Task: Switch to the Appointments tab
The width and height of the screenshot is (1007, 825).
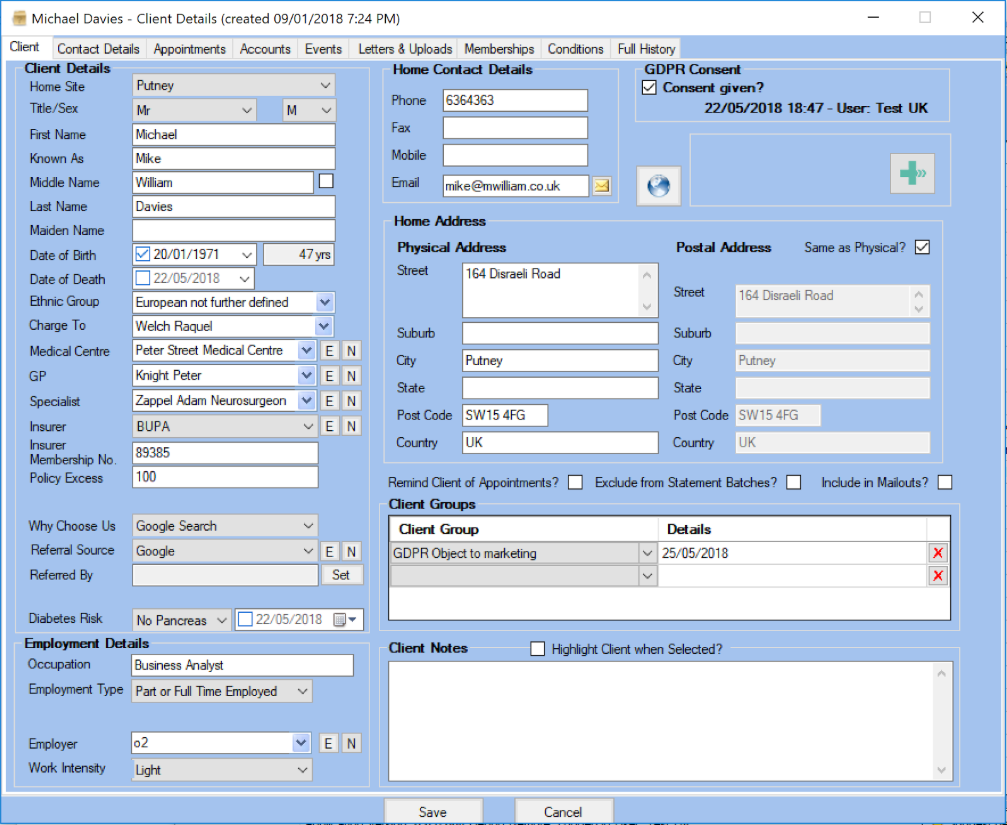Action: pos(189,49)
